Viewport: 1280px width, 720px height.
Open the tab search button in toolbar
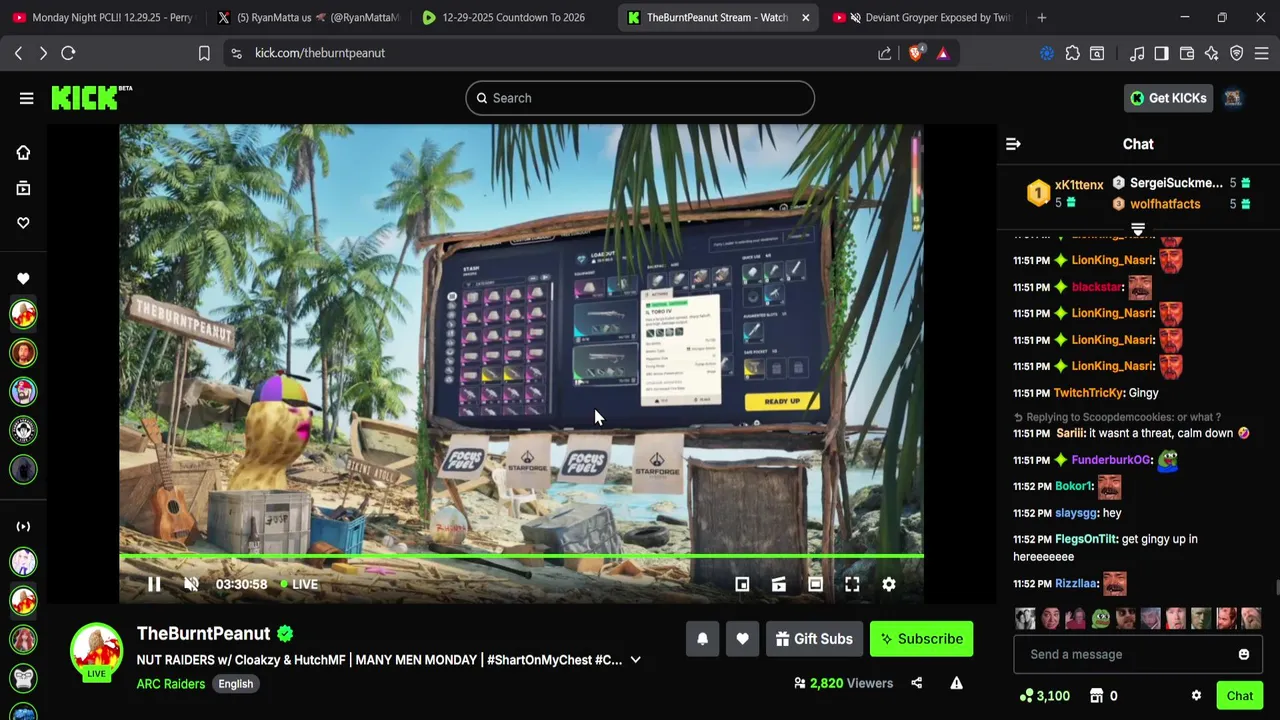click(x=1097, y=53)
